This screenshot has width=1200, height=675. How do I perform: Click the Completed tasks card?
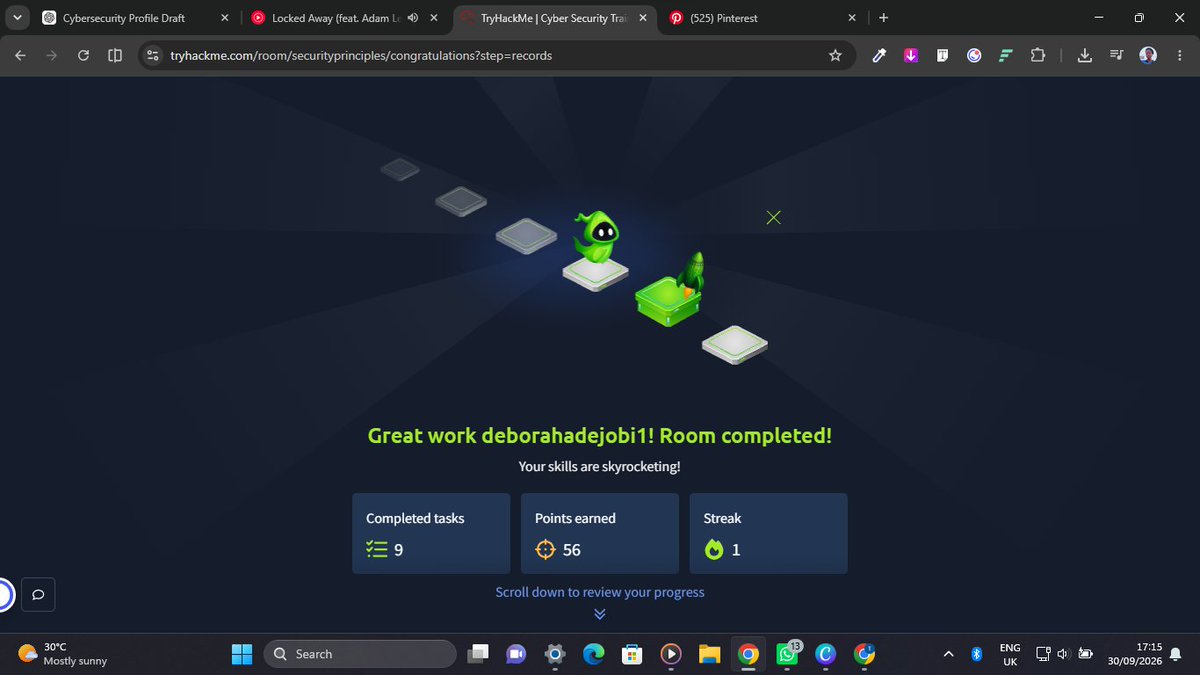coord(431,533)
